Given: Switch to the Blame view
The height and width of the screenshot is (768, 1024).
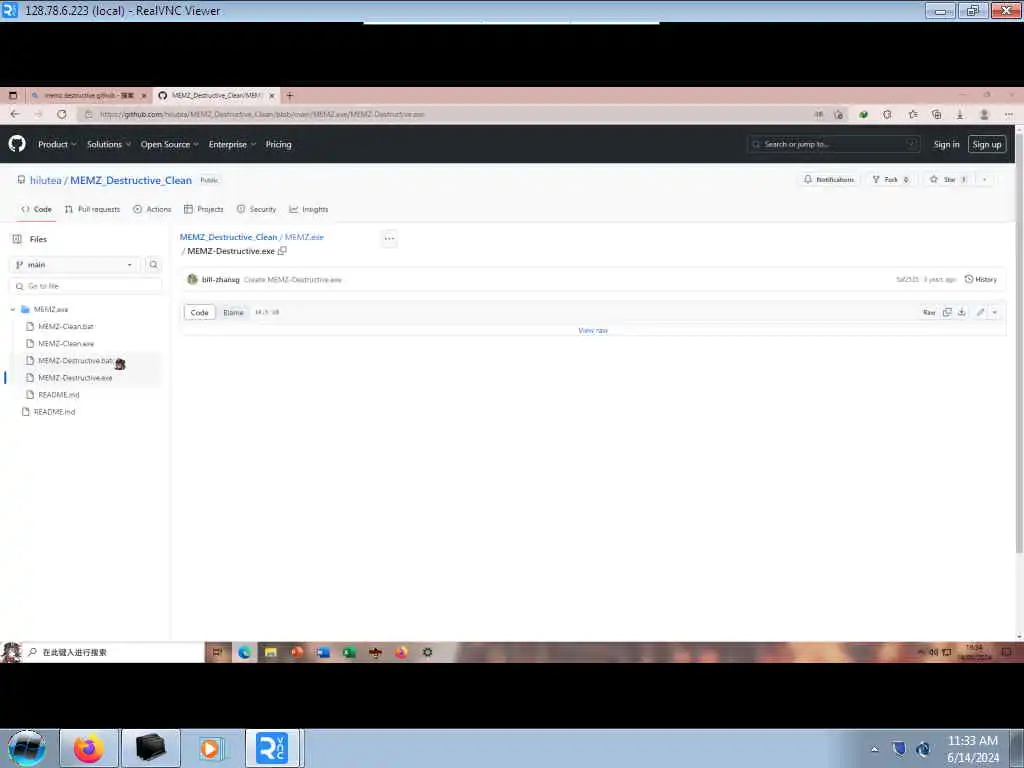Looking at the screenshot, I should tap(233, 312).
